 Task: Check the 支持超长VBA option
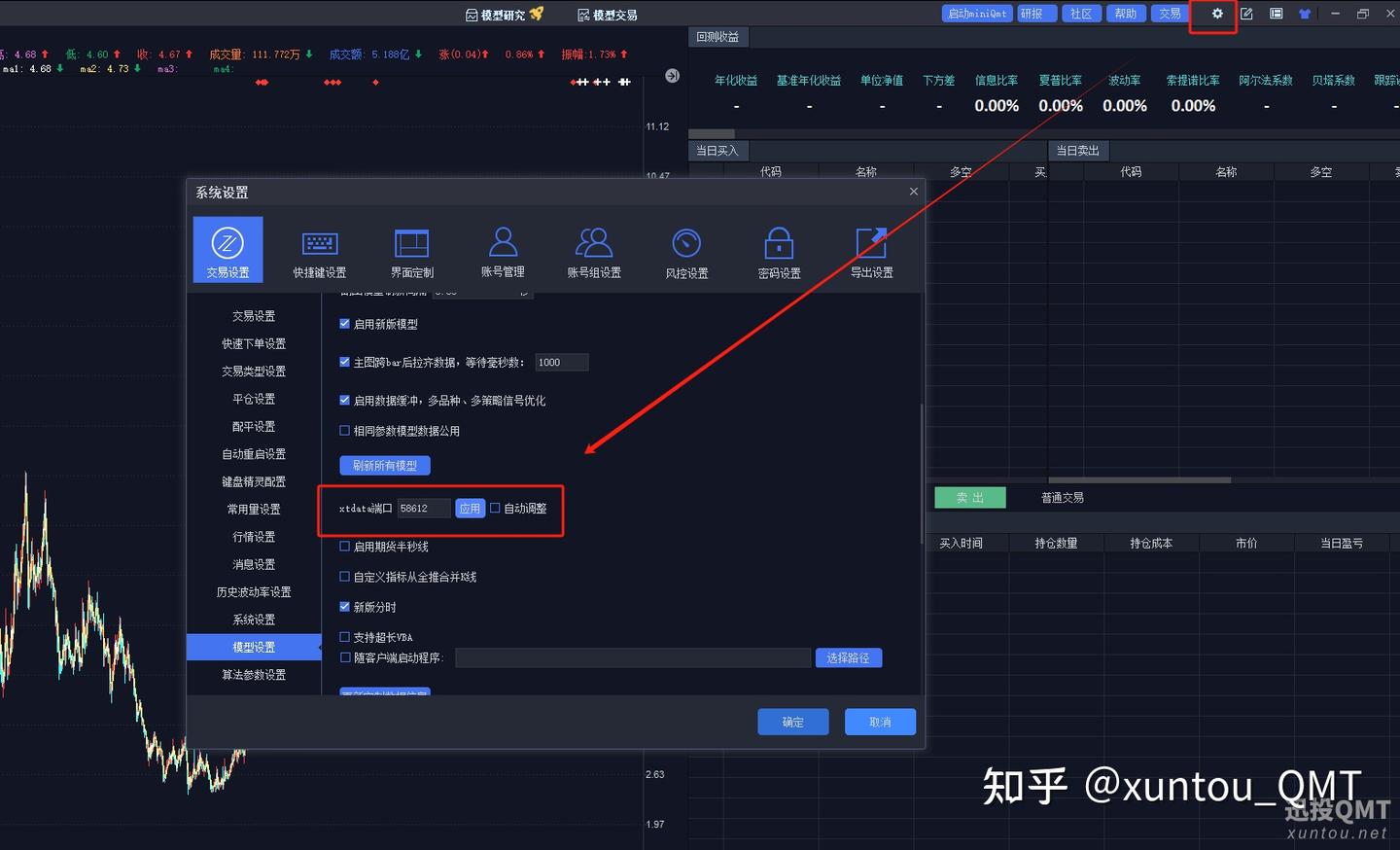(x=345, y=637)
